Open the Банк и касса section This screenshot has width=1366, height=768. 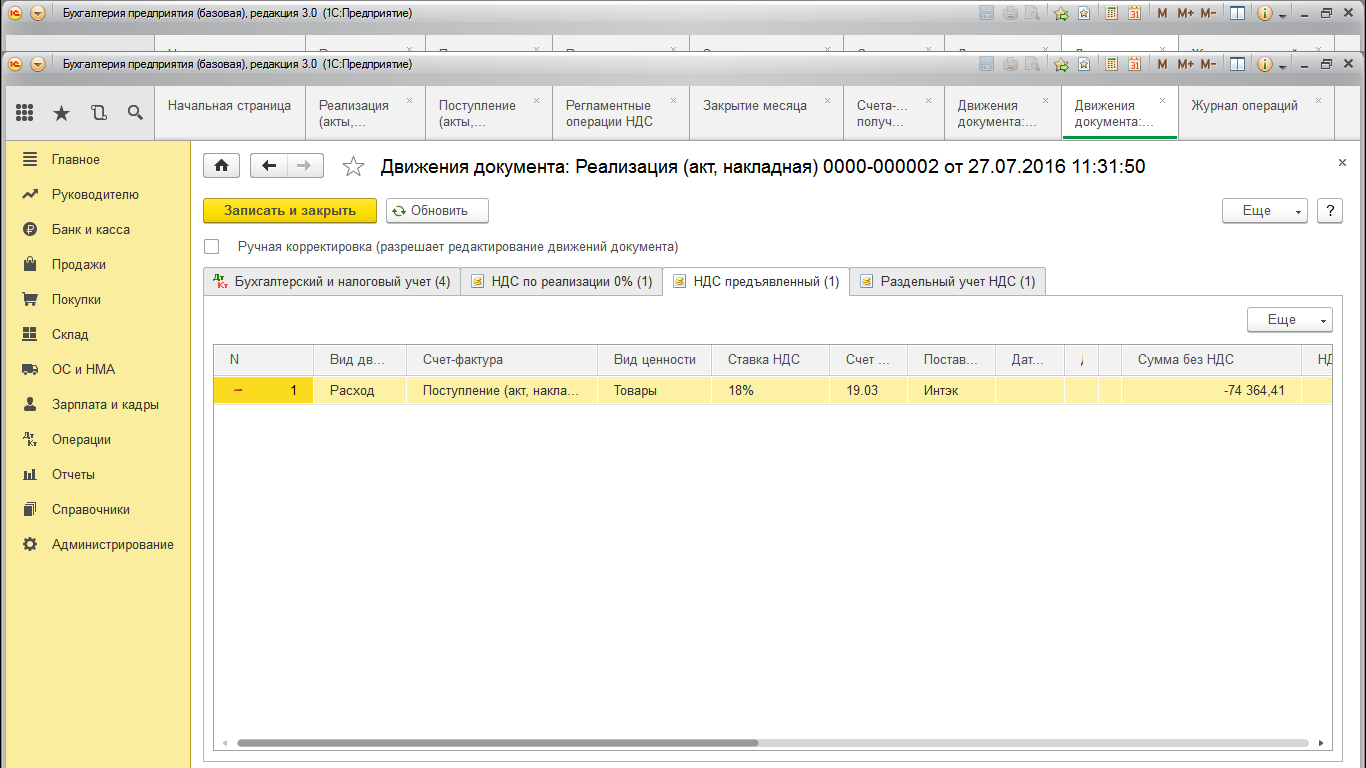(91, 229)
